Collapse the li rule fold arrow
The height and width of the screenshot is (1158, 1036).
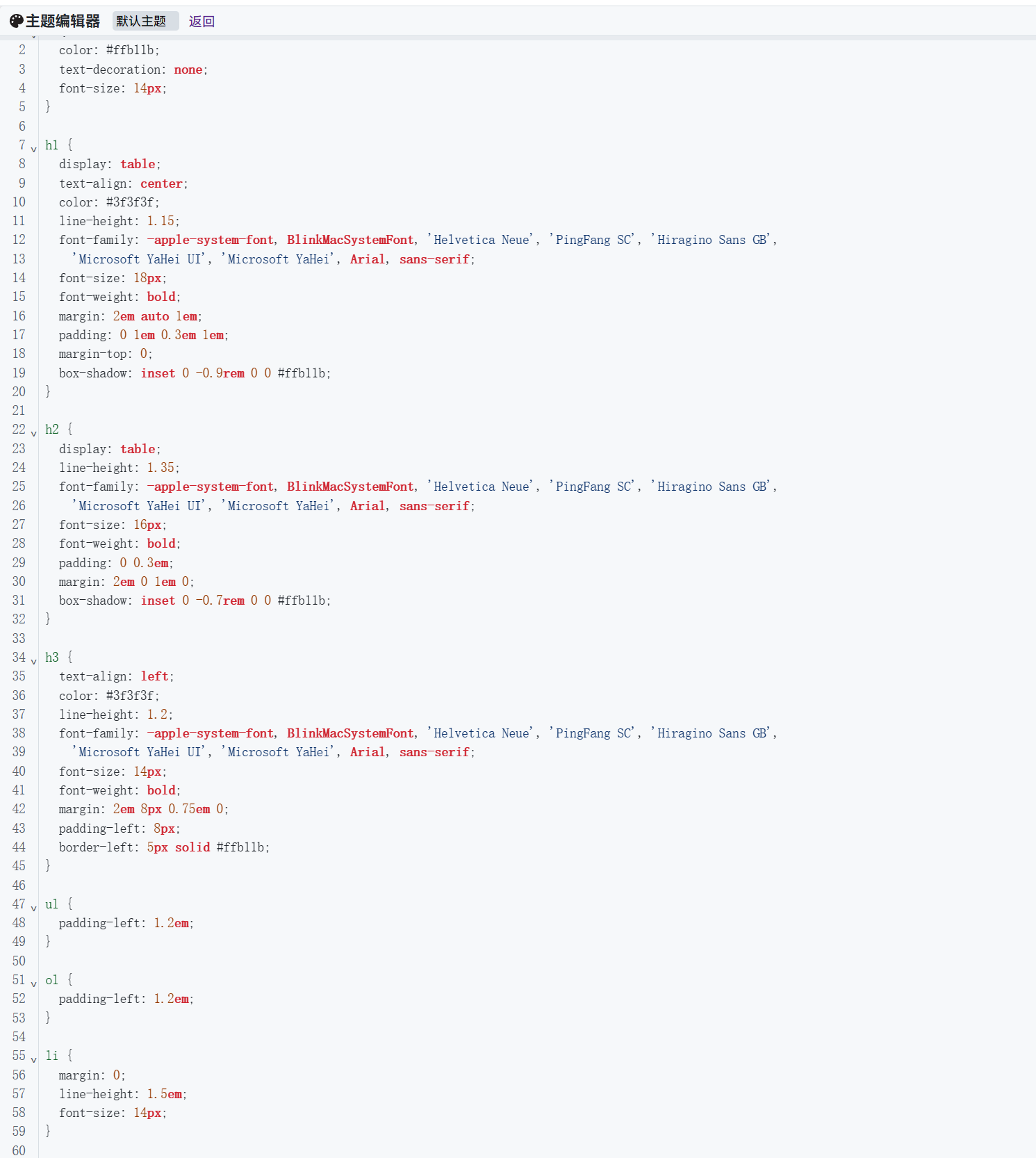click(x=33, y=1059)
